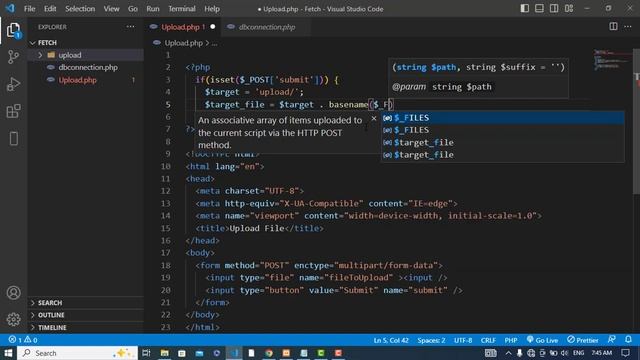
Task: Click the device icon below Extensions
Action: click(x=13, y=139)
